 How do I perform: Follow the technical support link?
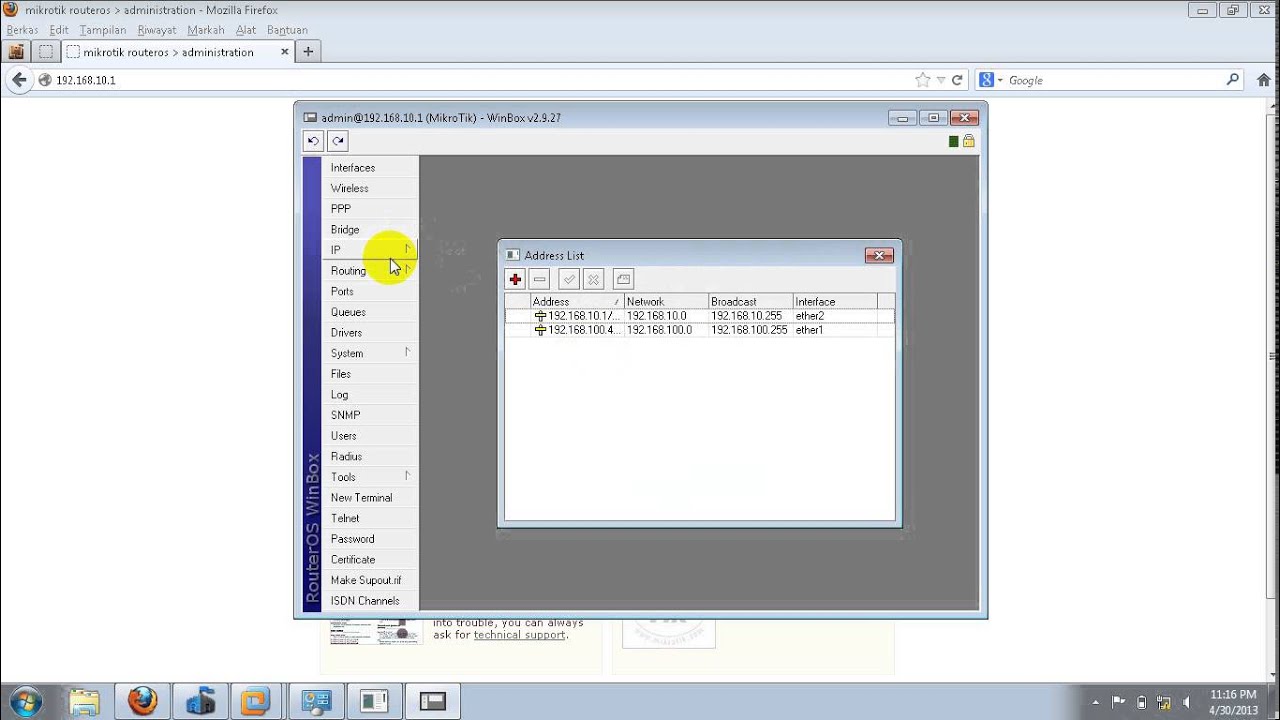coord(519,635)
